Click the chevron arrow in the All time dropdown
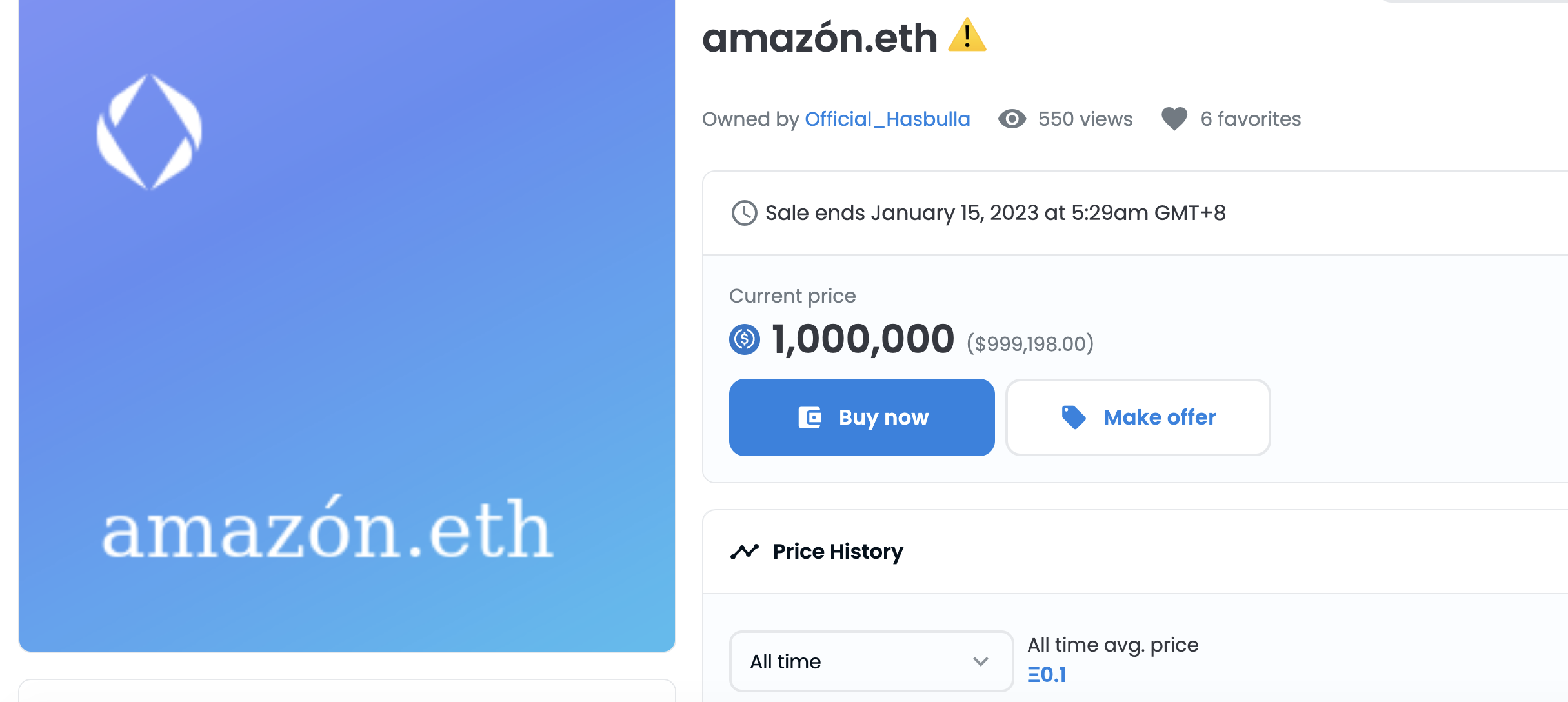This screenshot has height=702, width=1568. 980,661
